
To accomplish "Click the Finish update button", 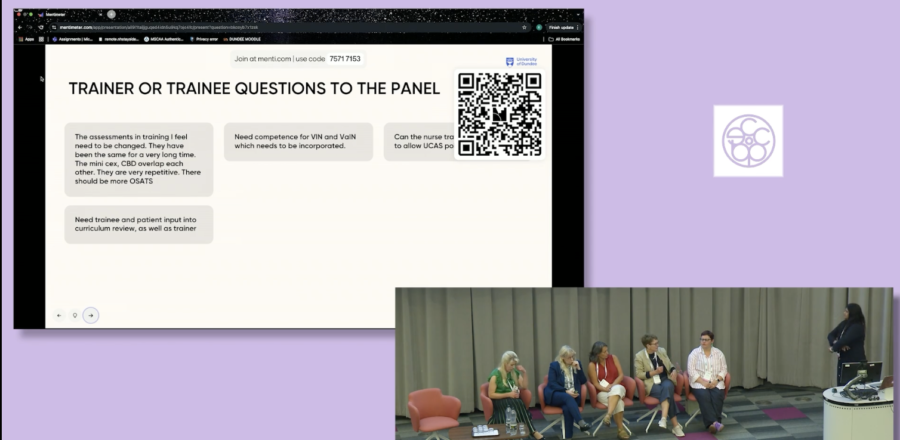I will click(x=560, y=27).
